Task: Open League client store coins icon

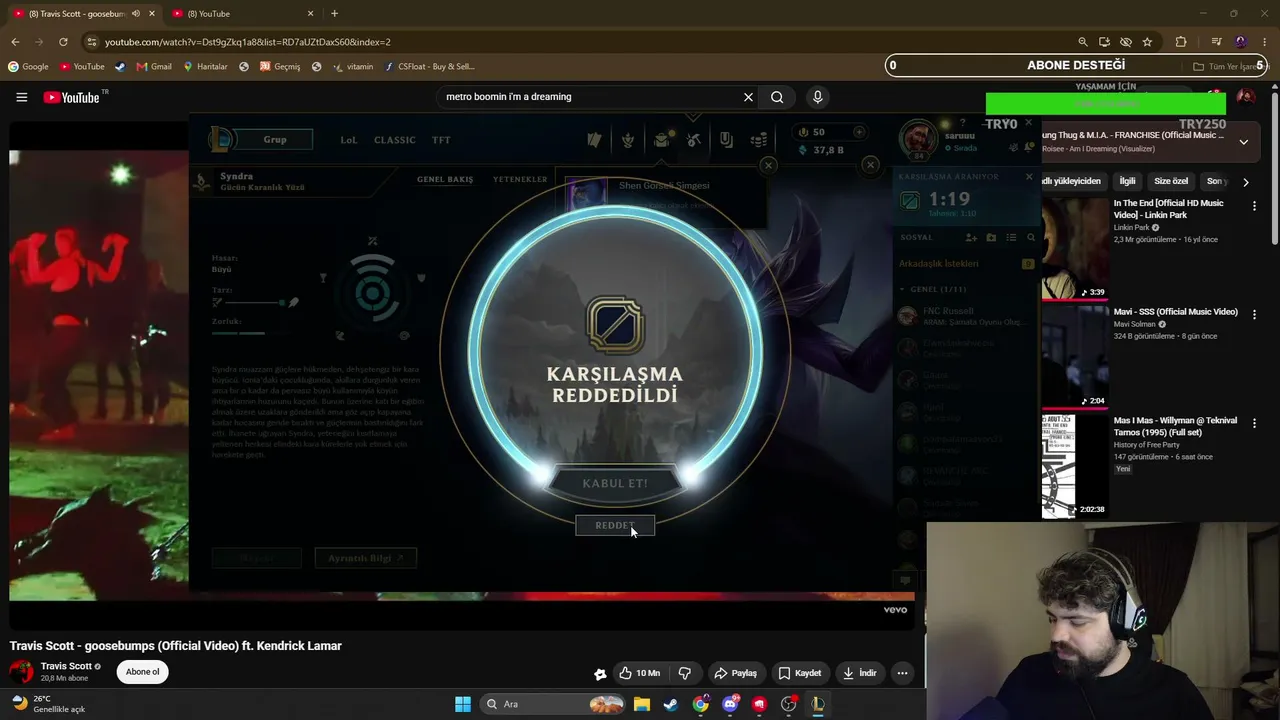Action: tap(759, 140)
